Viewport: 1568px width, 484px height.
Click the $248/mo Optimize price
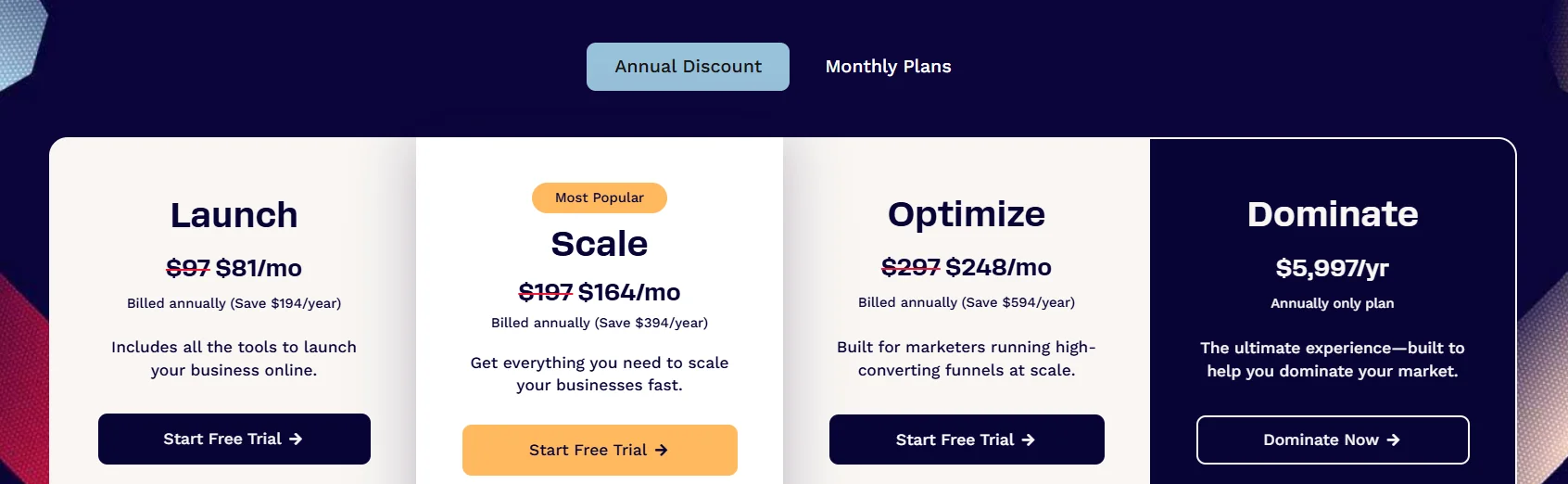[x=998, y=268]
